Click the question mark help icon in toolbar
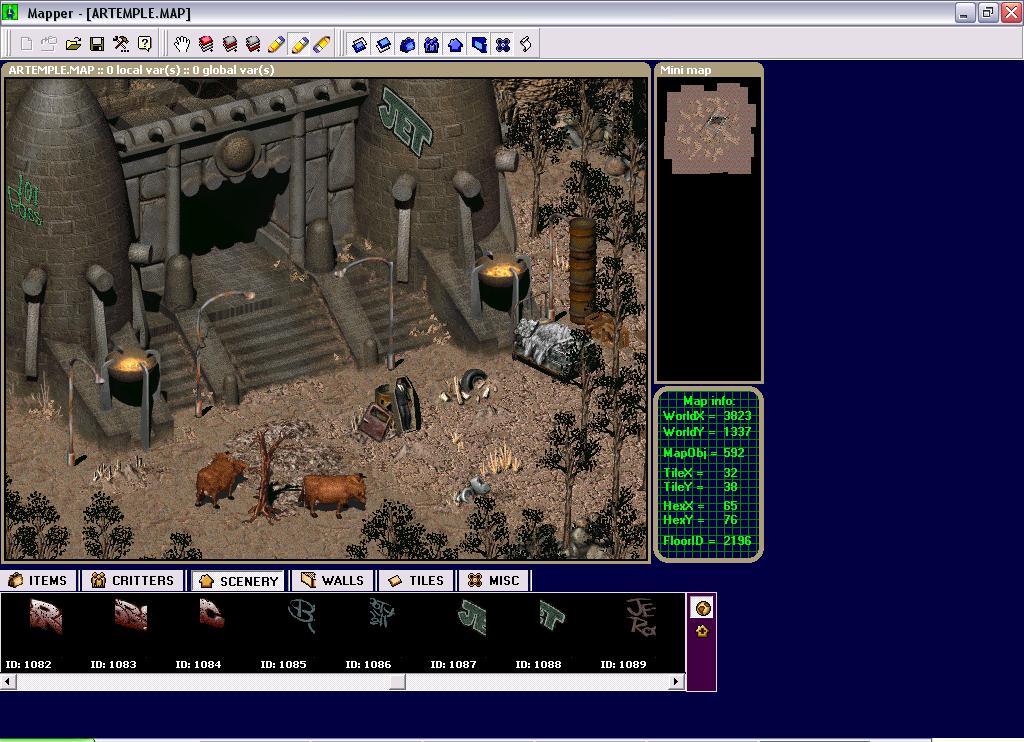 [144, 44]
